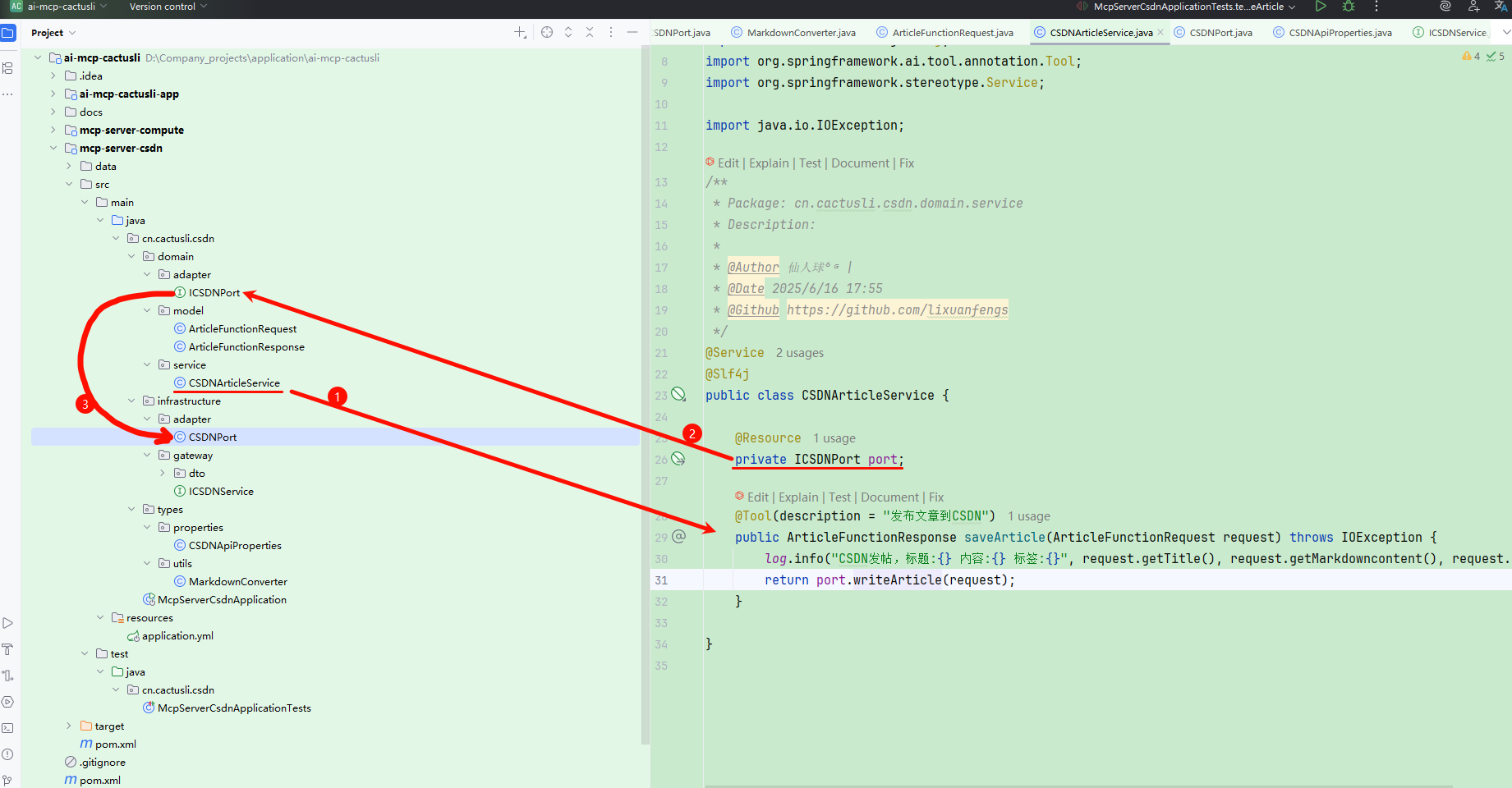Switch to ICSDNService tab
Screen dimensions: 1512x788
coord(1450,33)
